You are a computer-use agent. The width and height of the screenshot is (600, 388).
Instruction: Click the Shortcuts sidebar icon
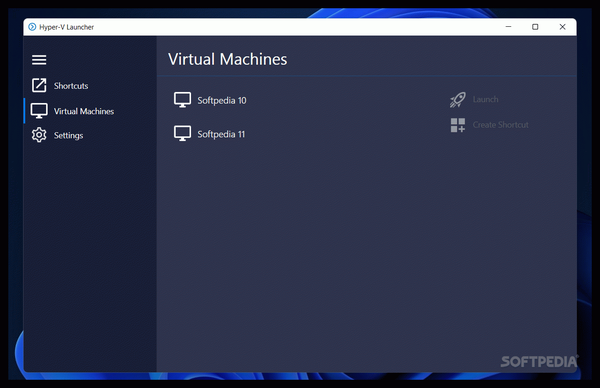(39, 85)
